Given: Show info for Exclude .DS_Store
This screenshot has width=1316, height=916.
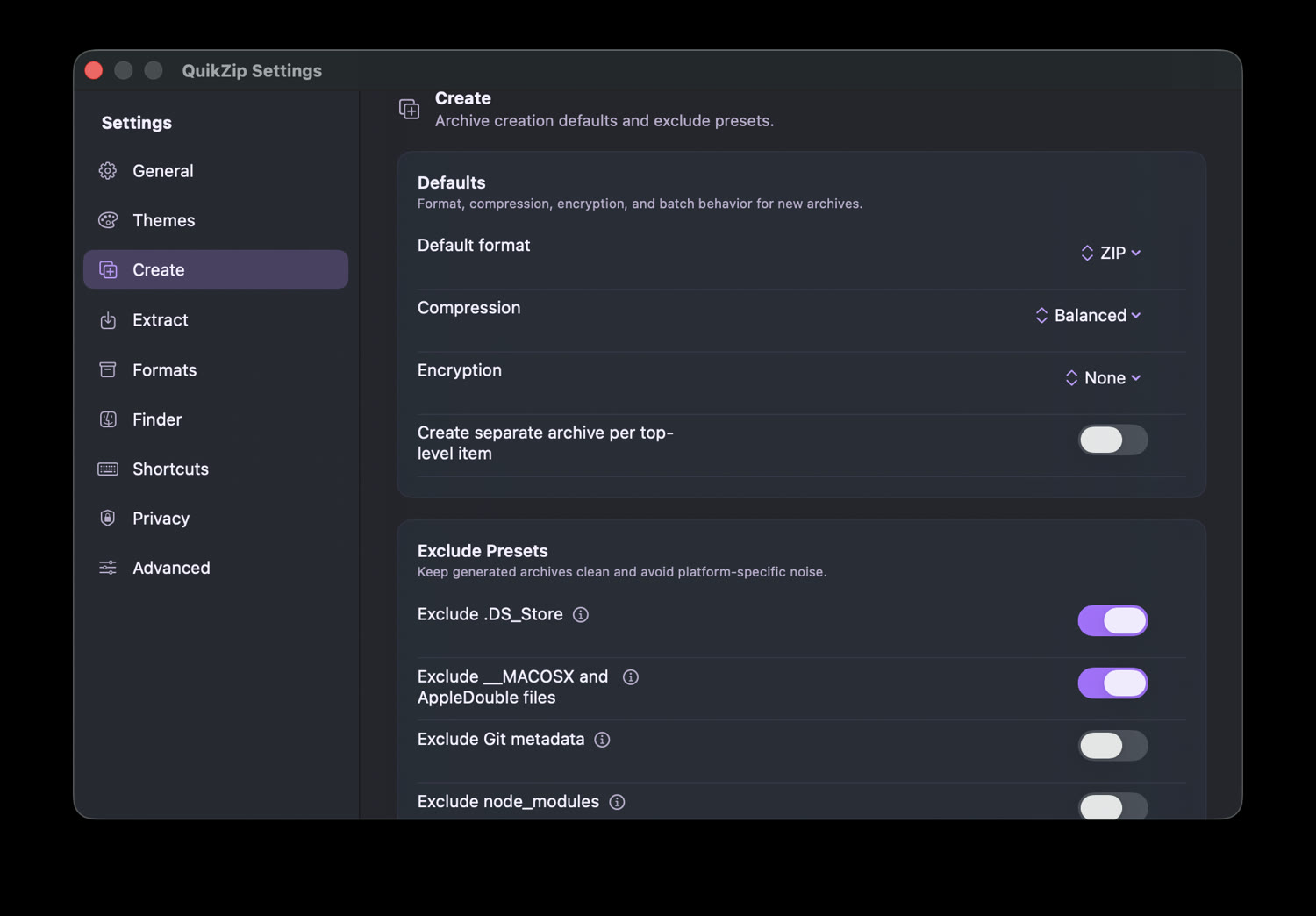Looking at the screenshot, I should [x=581, y=615].
